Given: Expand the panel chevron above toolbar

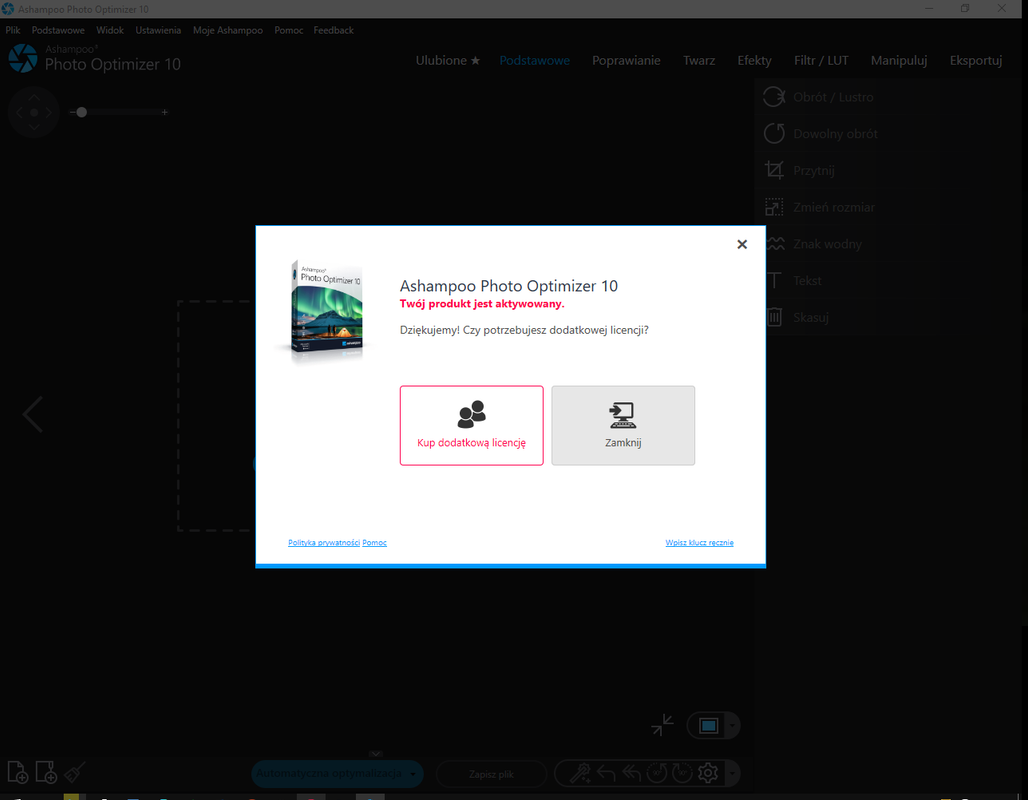Looking at the screenshot, I should [376, 754].
